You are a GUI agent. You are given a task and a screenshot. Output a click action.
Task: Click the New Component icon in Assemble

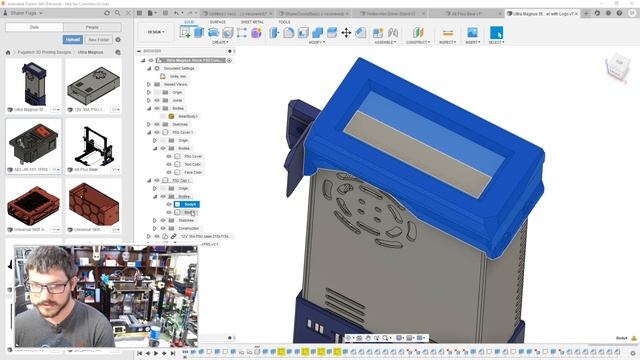click(378, 33)
